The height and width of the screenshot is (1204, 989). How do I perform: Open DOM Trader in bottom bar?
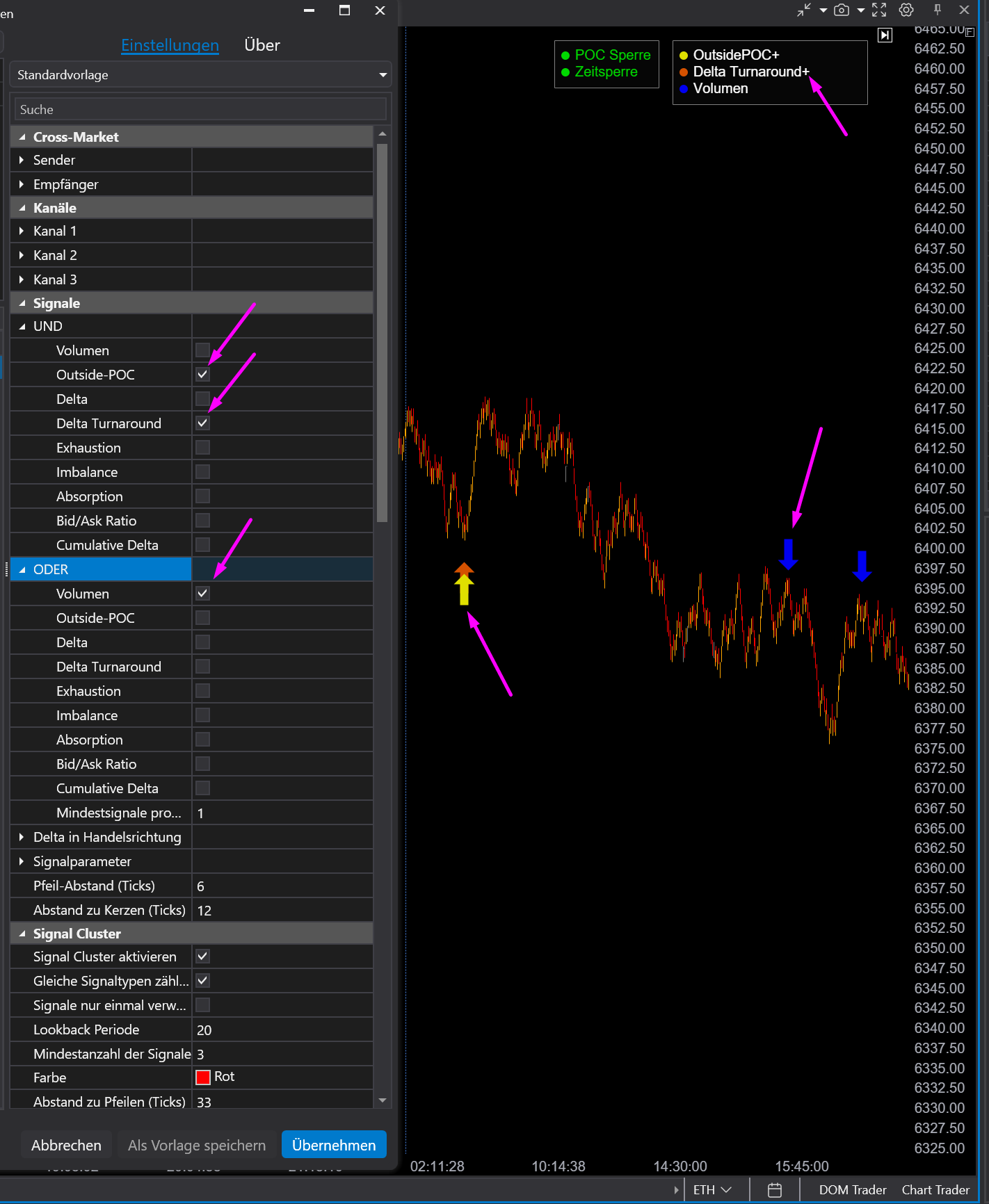(x=853, y=1190)
